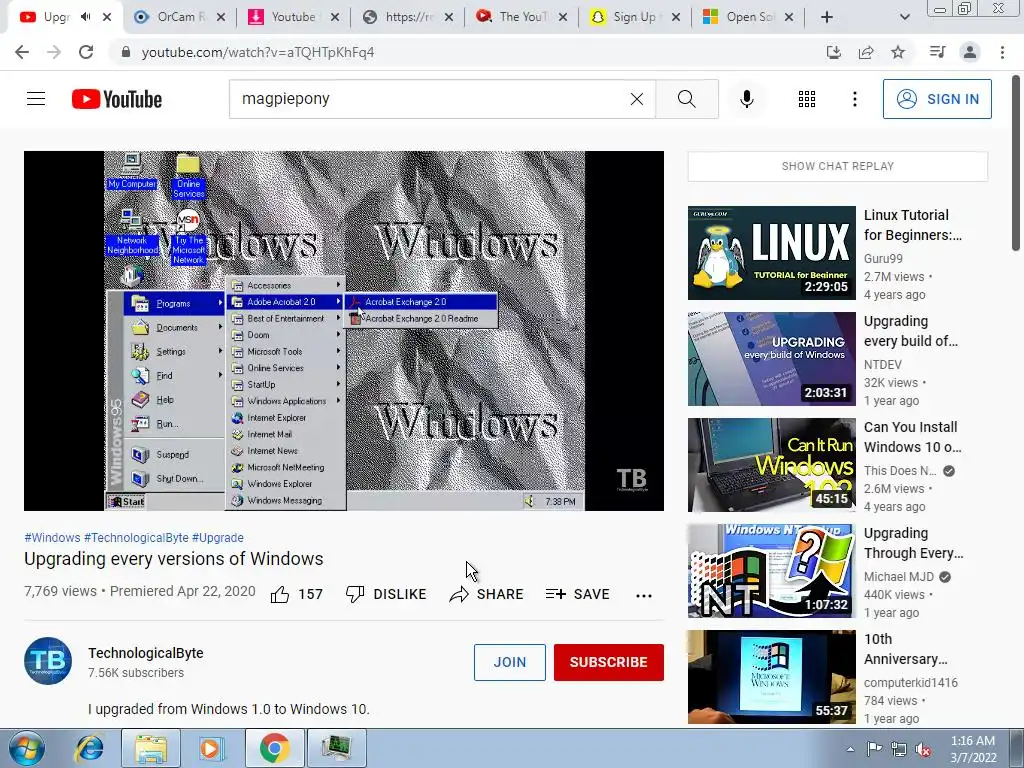The image size is (1024, 768).
Task: Open the #TechnologicalByte hashtag link
Action: coord(136,537)
